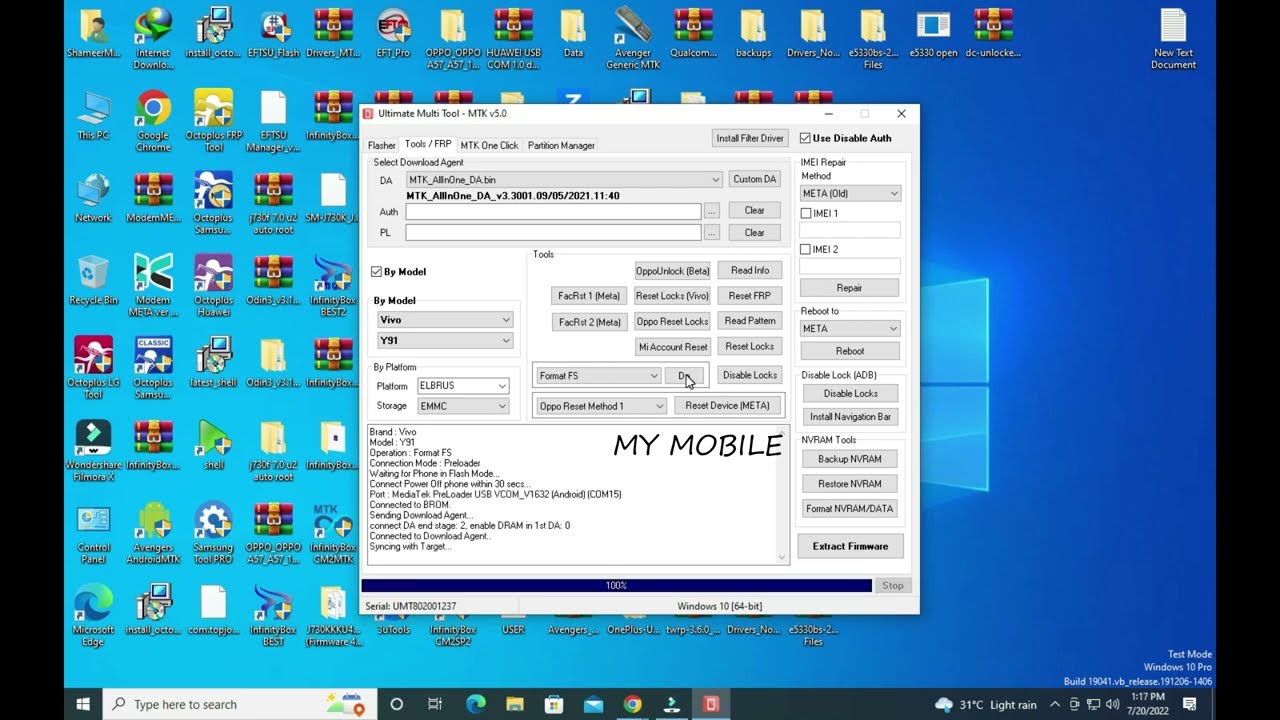Viewport: 1280px width, 720px height.
Task: Open the ELBRUS platform dropdown
Action: pos(462,386)
